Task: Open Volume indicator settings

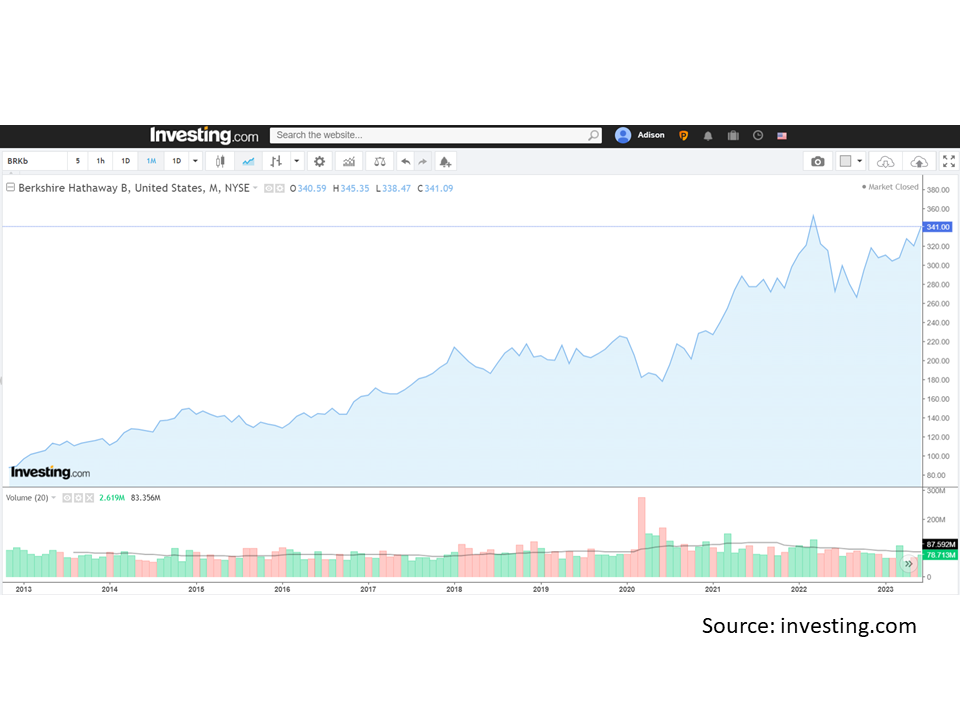Action: pos(78,498)
